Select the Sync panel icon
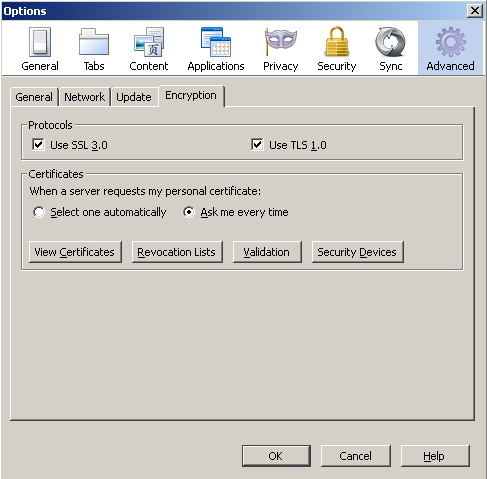This screenshot has width=487, height=479. (390, 42)
